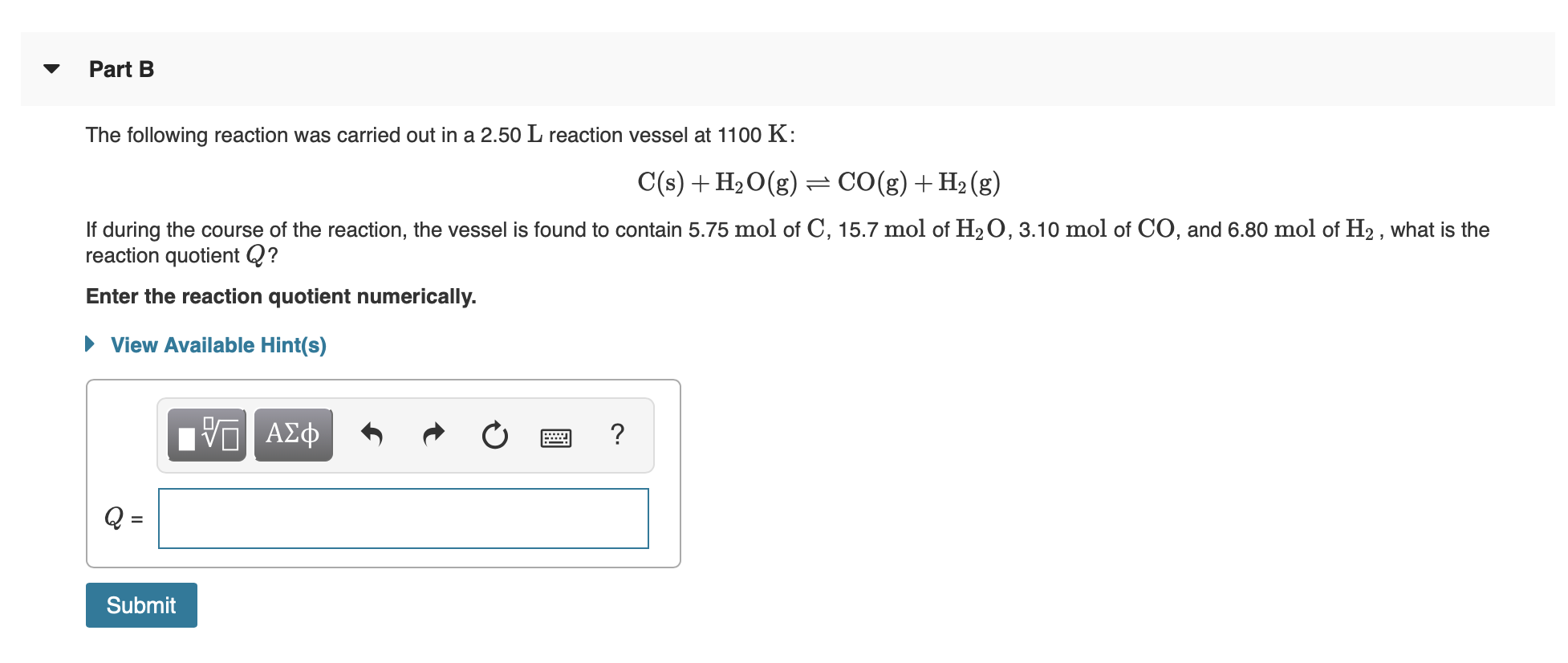This screenshot has width=1568, height=663.
Task: Collapse Part B using the black triangle
Action: click(51, 69)
